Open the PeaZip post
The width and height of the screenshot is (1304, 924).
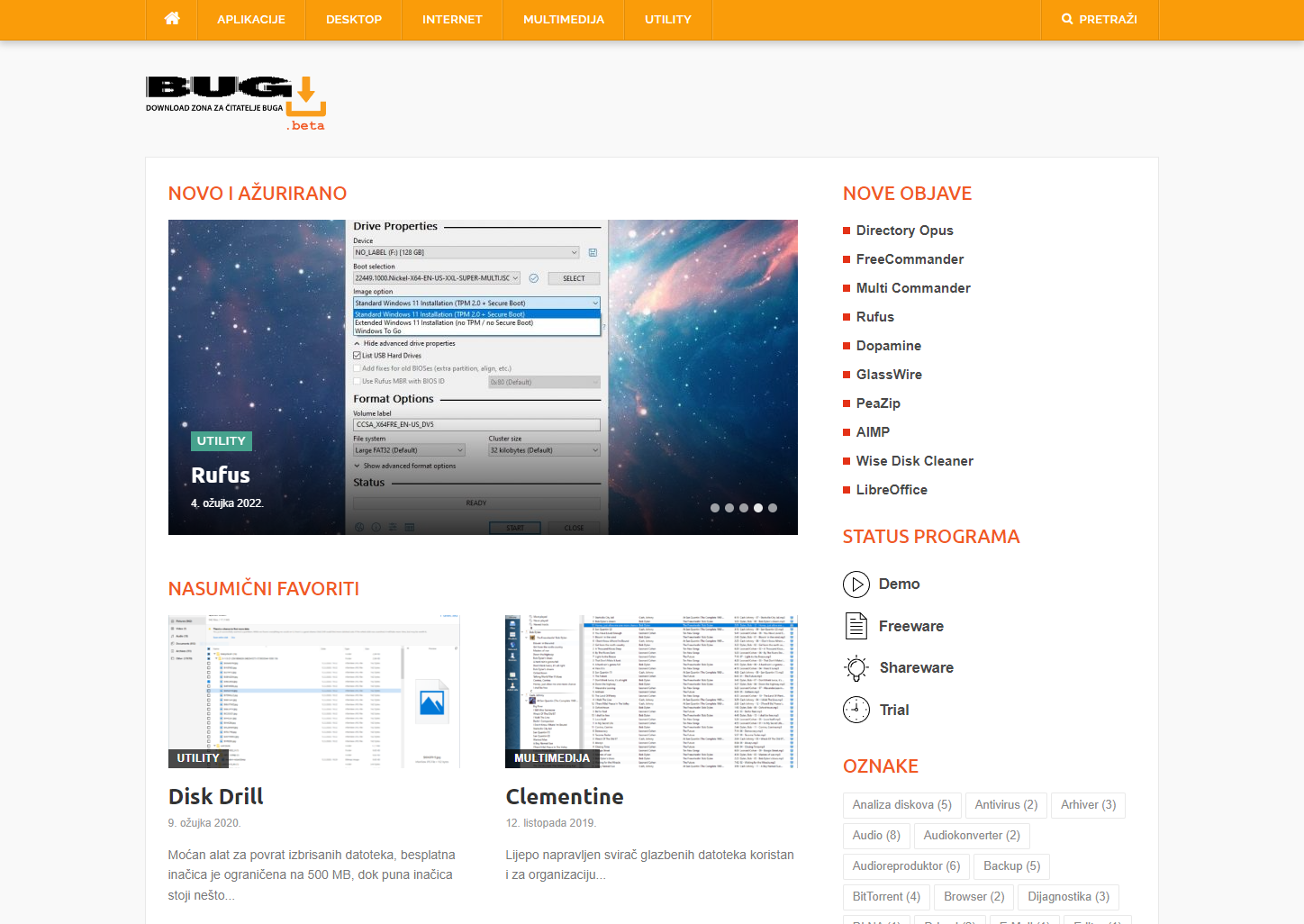coord(878,403)
